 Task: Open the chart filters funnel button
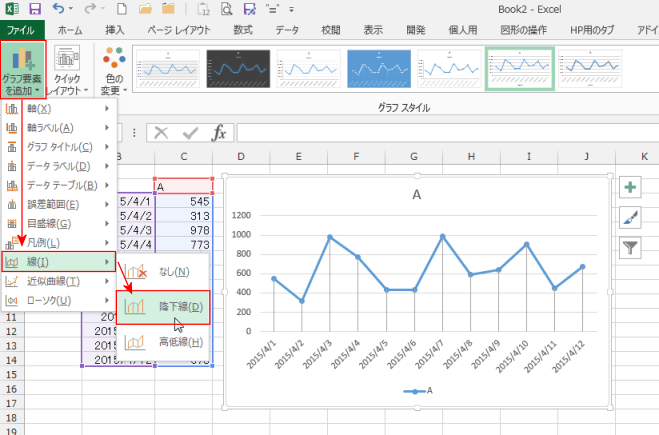click(x=631, y=247)
